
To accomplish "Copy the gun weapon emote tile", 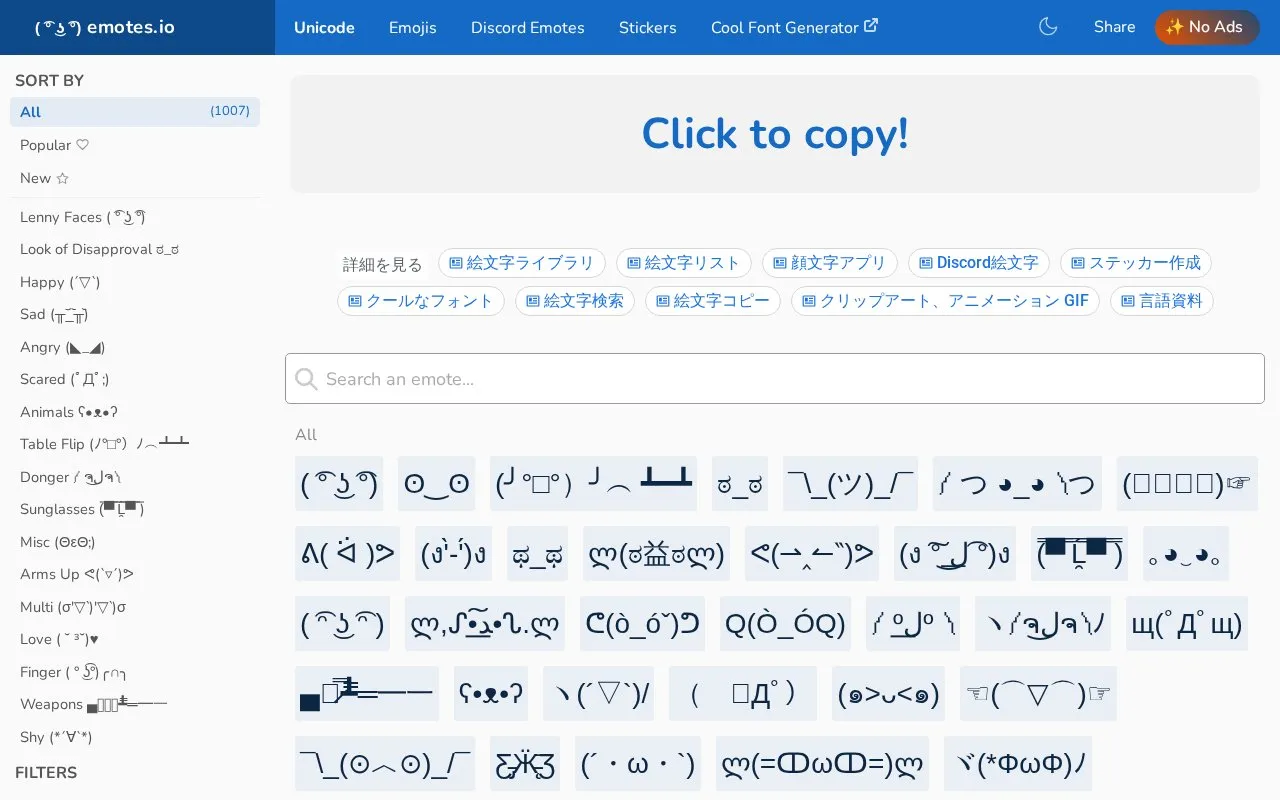I will (367, 694).
